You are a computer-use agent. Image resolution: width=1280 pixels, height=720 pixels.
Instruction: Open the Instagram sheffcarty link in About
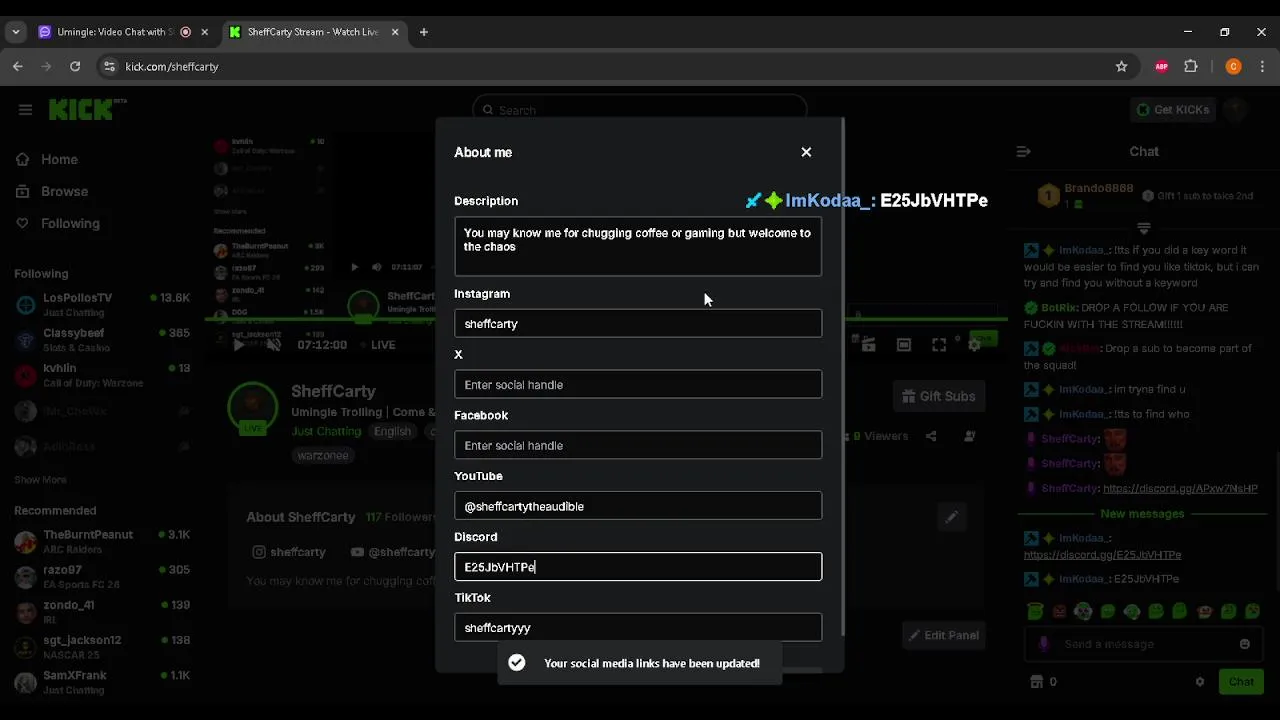coord(289,552)
